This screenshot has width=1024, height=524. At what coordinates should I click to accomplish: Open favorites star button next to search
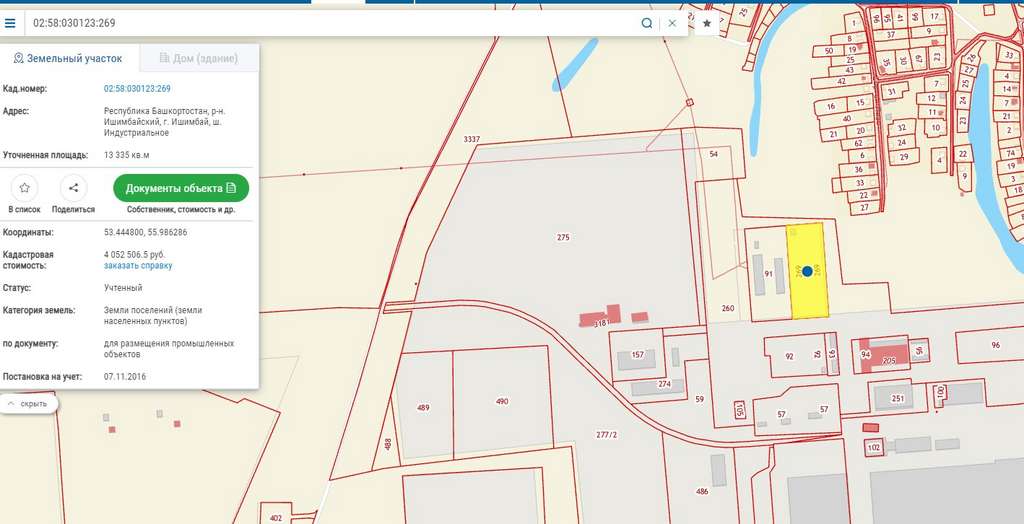707,23
